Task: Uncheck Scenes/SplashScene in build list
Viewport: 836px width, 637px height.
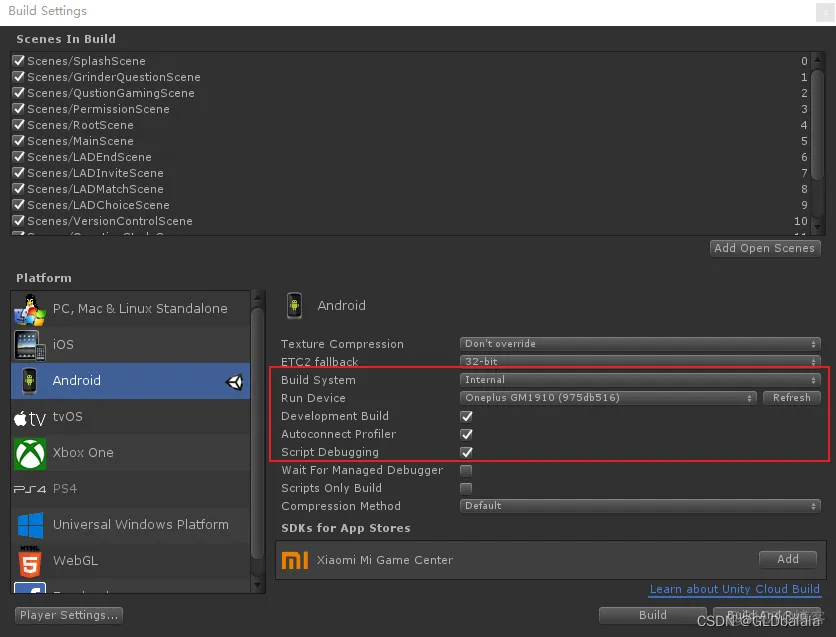Action: (x=19, y=60)
